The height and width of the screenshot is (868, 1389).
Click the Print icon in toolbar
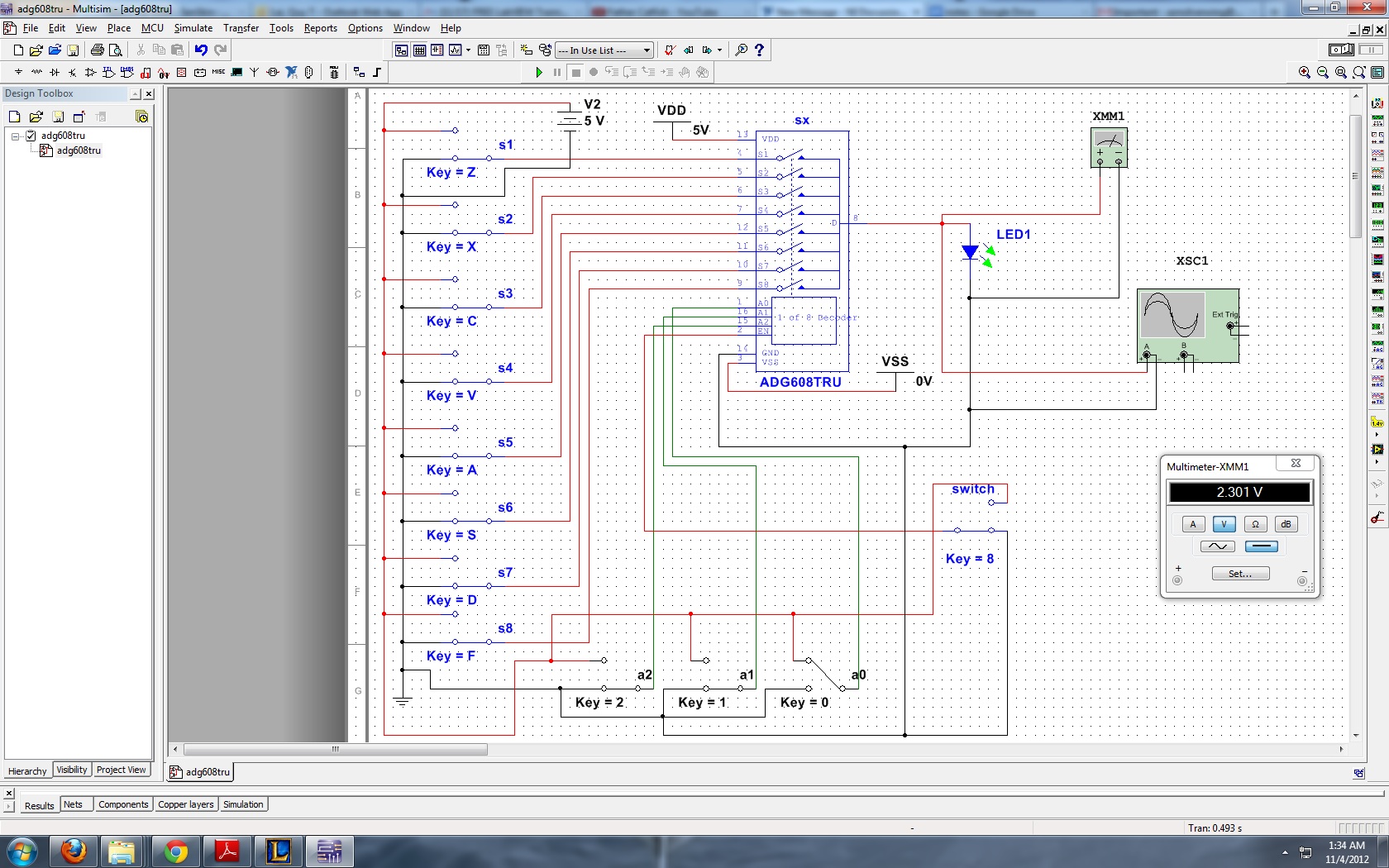(98, 50)
